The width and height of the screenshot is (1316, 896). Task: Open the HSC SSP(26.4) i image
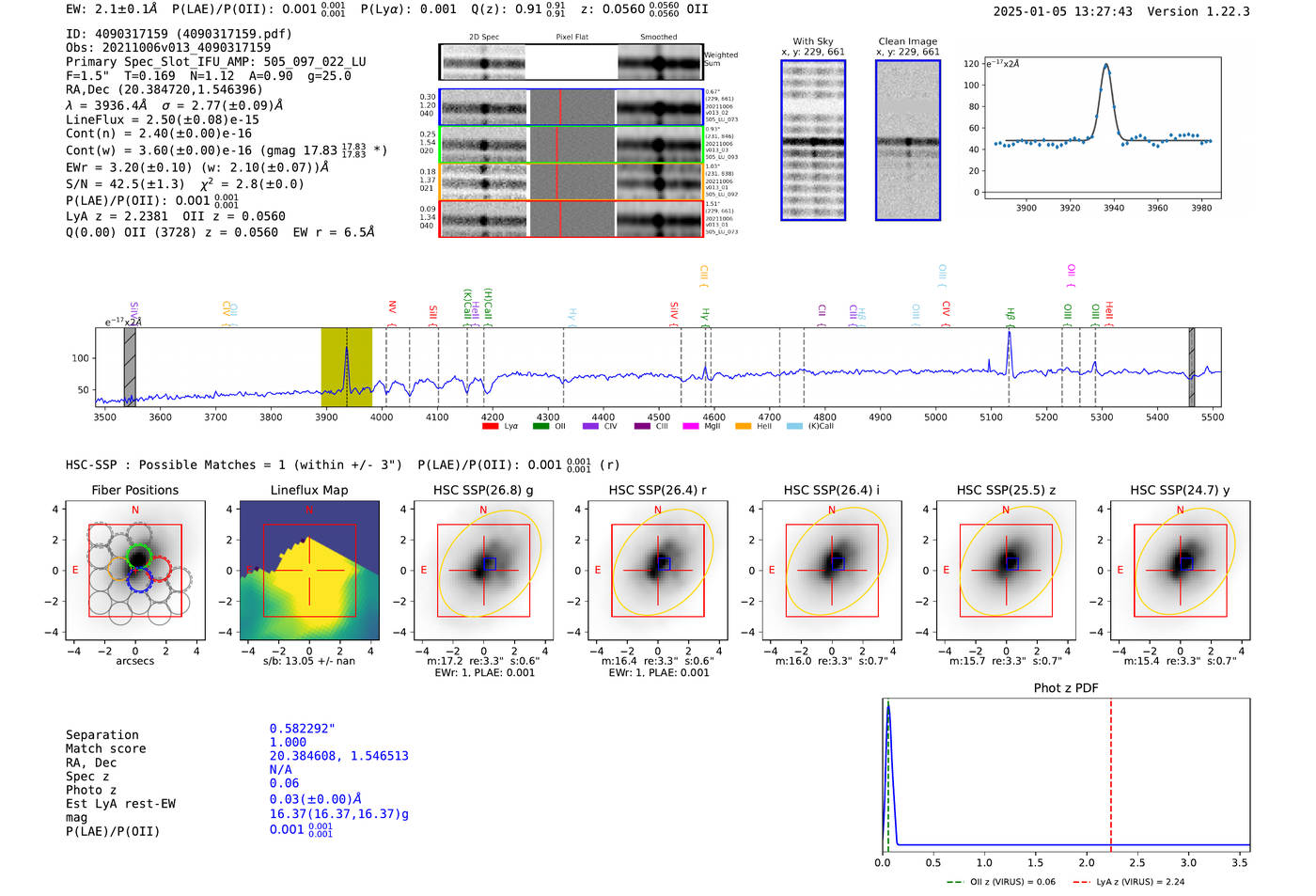tap(832, 571)
